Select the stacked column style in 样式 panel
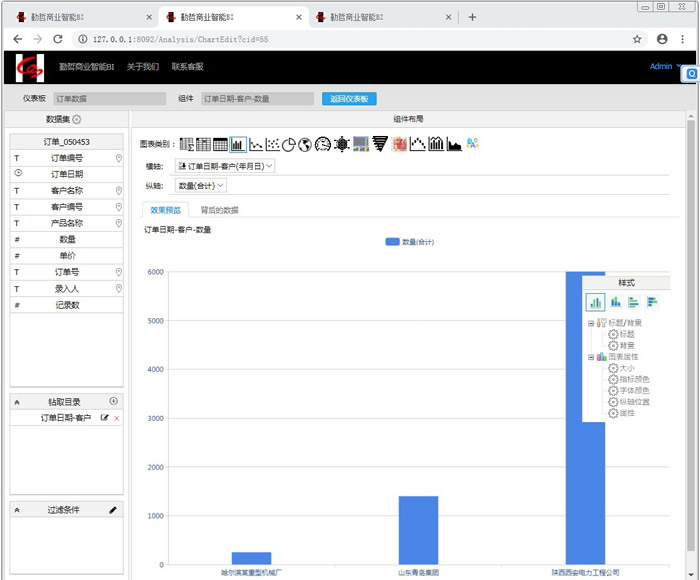This screenshot has height=580, width=700. 615,301
